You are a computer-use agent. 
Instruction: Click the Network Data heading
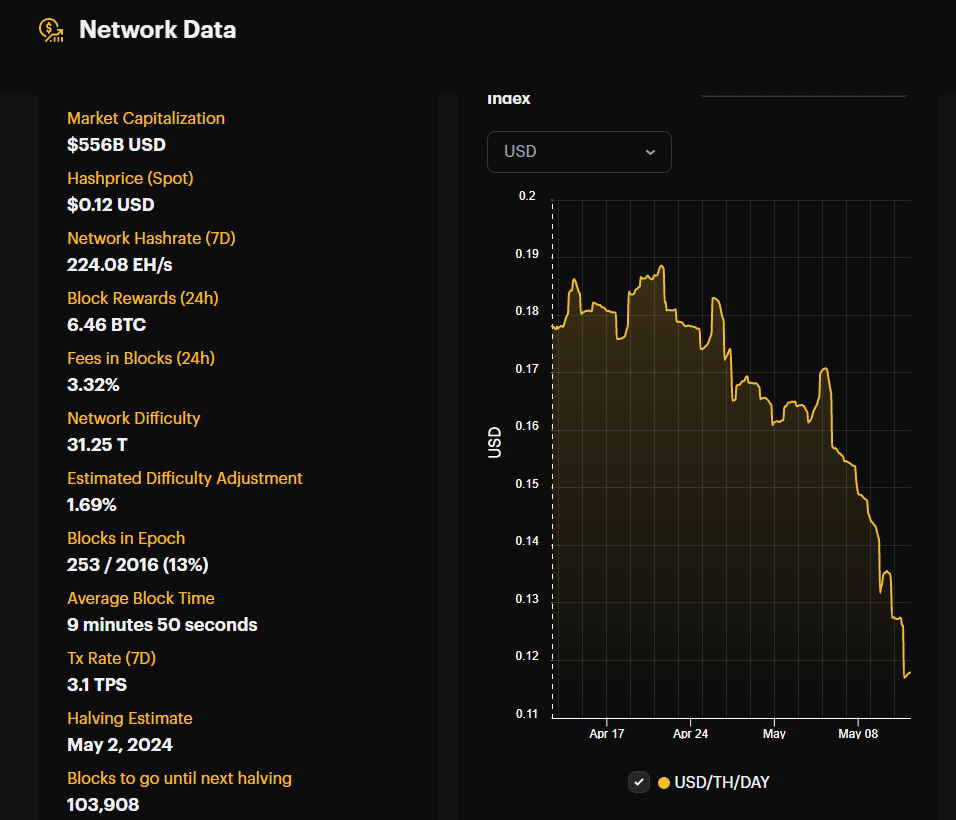tap(157, 30)
